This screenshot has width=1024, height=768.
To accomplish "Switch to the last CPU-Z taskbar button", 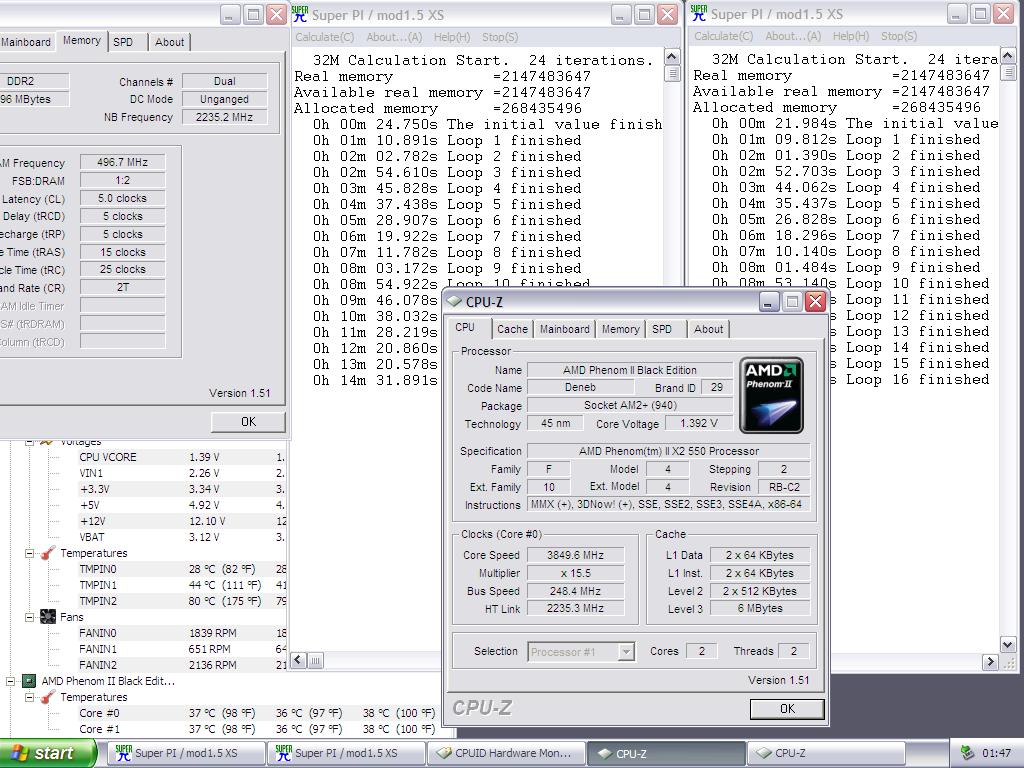I will tap(825, 753).
